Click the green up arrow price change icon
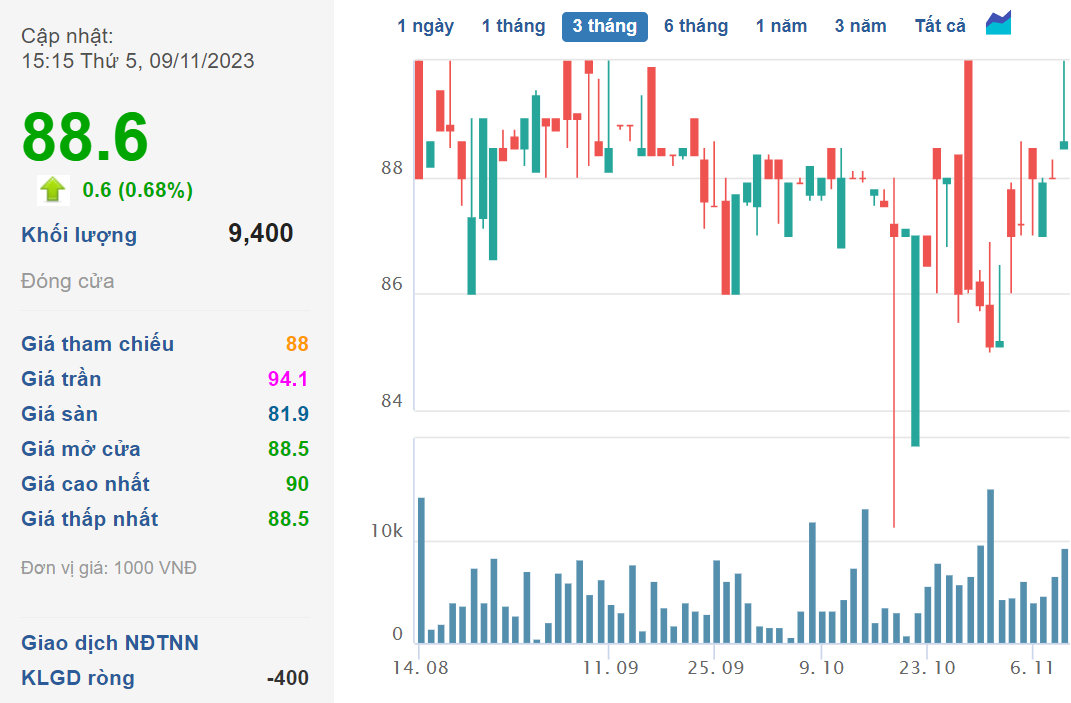Viewport: 1071px width, 703px height. pyautogui.click(x=52, y=189)
